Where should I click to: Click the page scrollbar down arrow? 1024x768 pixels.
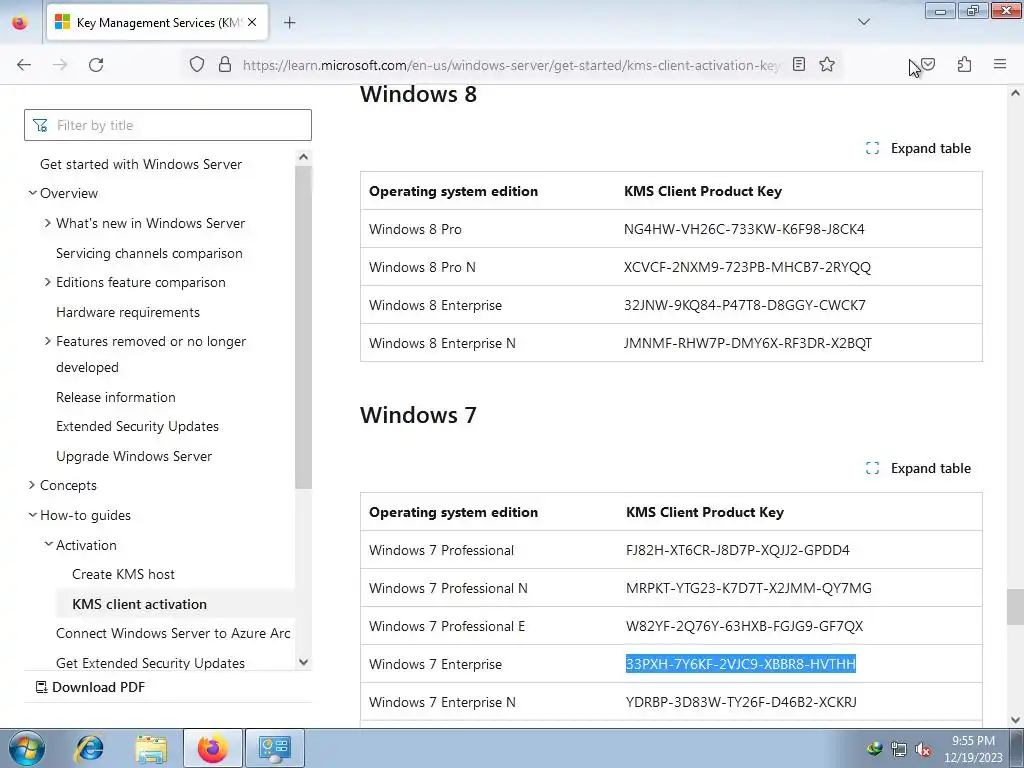[1015, 719]
